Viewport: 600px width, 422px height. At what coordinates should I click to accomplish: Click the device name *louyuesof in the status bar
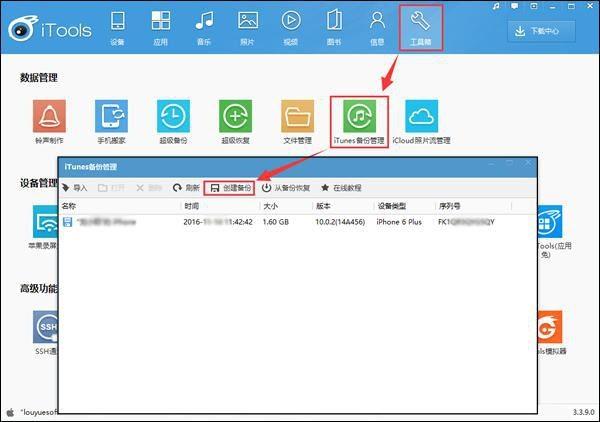tap(39, 412)
